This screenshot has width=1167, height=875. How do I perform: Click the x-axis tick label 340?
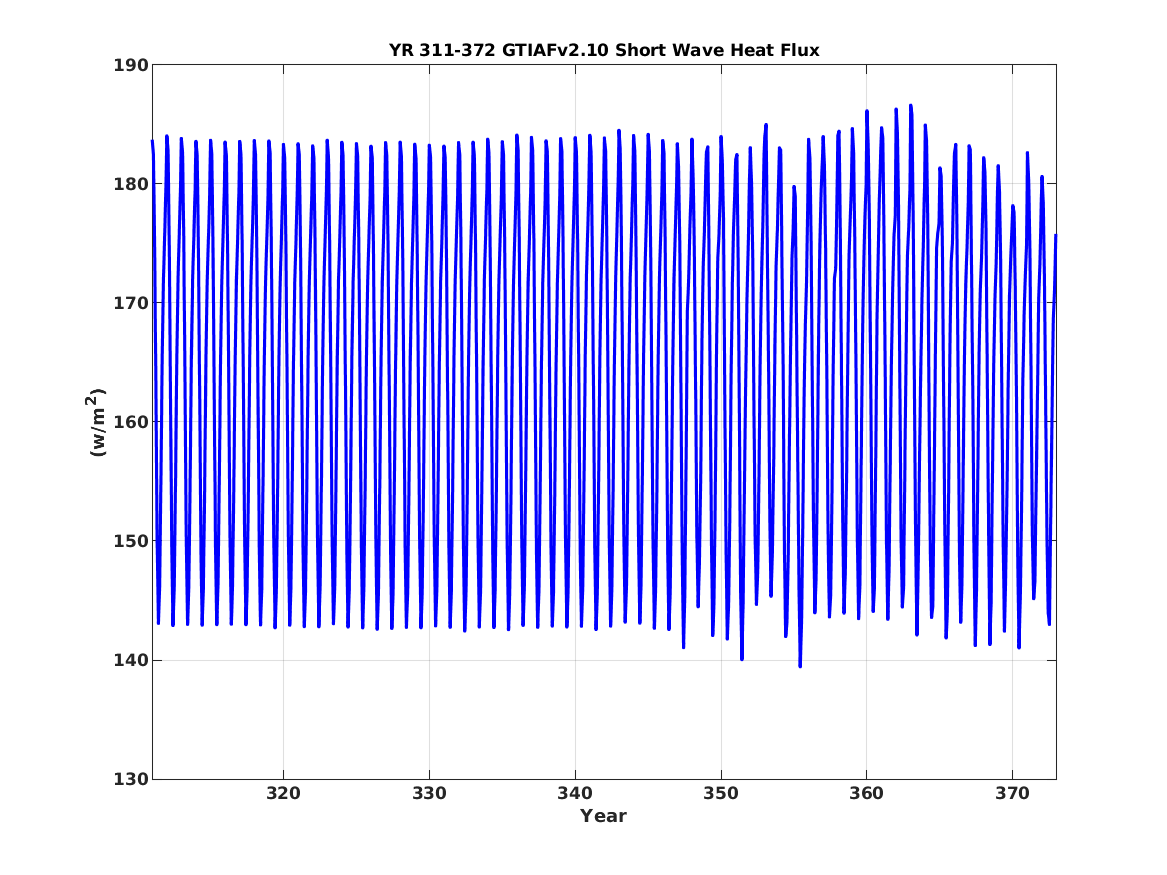(575, 794)
